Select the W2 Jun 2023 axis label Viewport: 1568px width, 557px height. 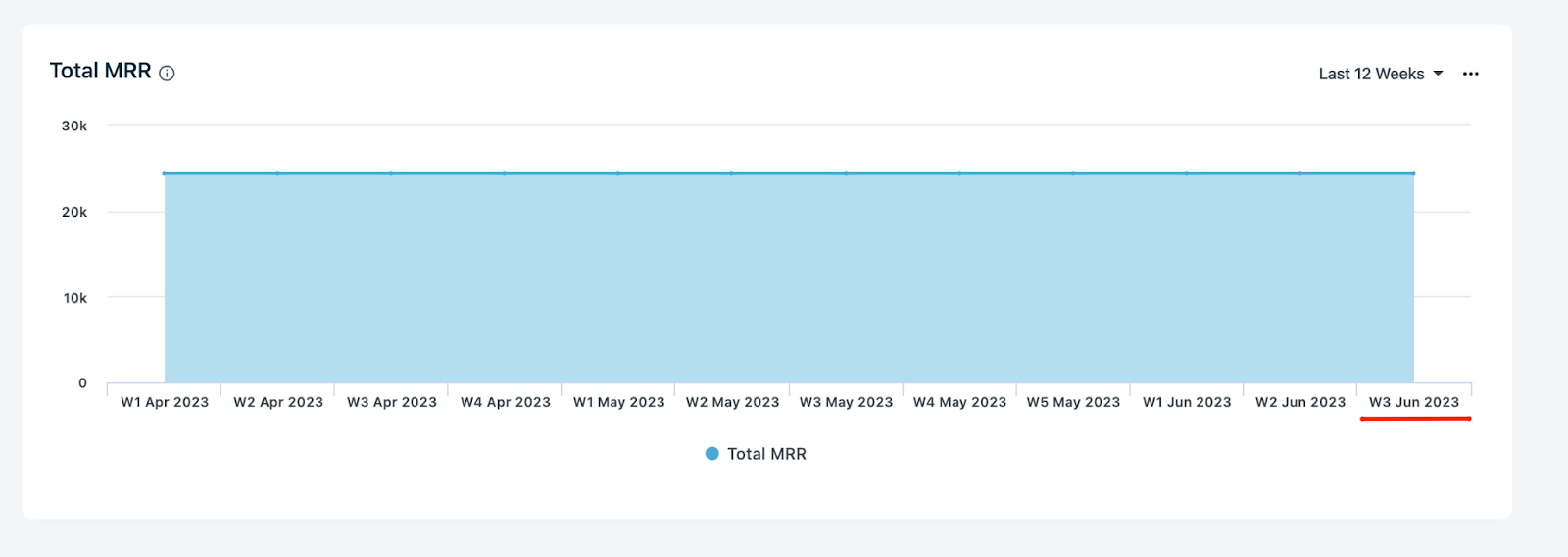[1300, 402]
